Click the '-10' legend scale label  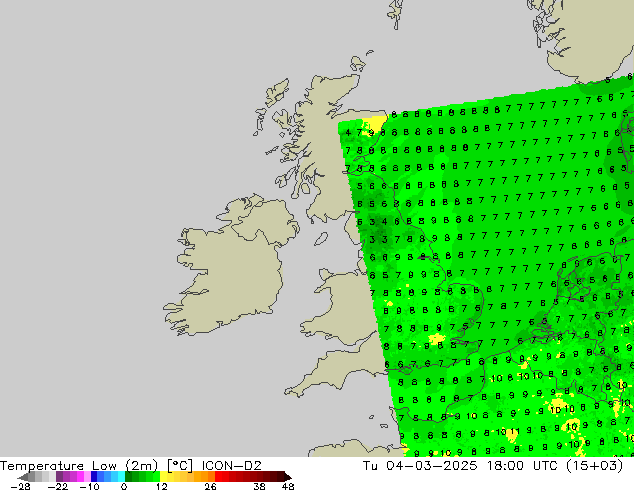[x=89, y=486]
